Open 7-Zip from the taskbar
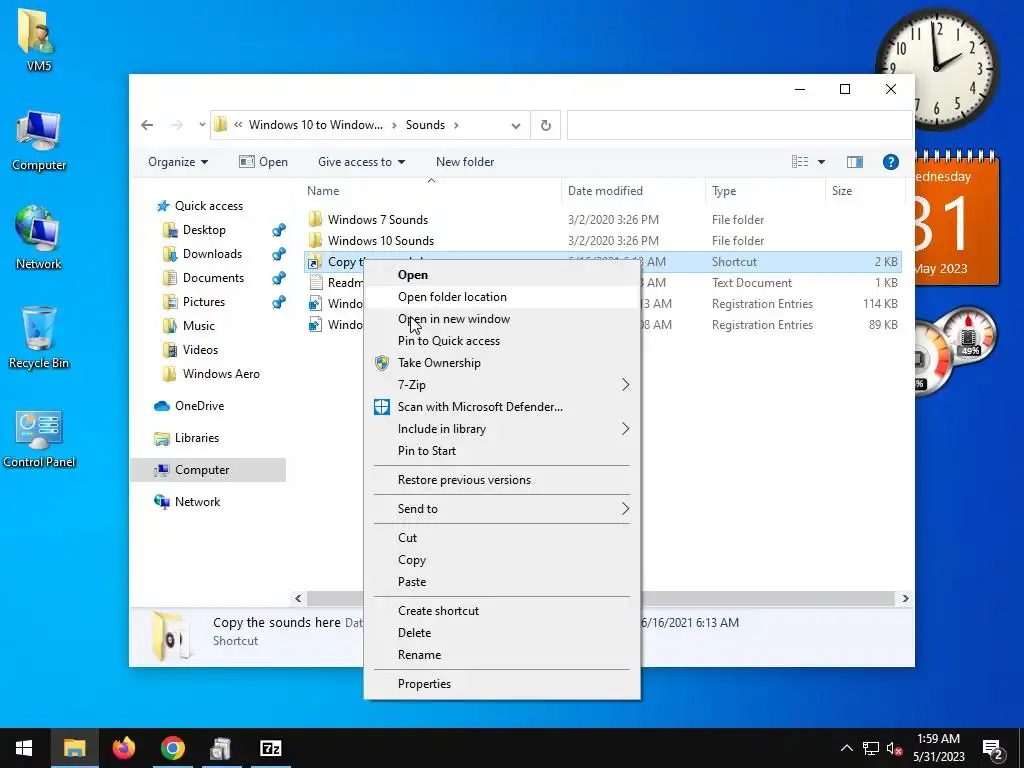The height and width of the screenshot is (768, 1024). 270,748
